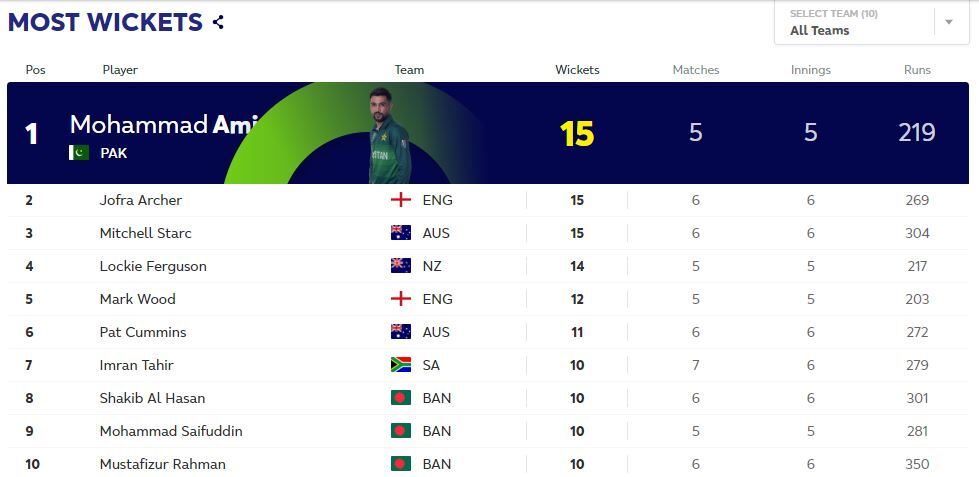Click the Innings column header
The width and height of the screenshot is (979, 477).
[x=810, y=70]
